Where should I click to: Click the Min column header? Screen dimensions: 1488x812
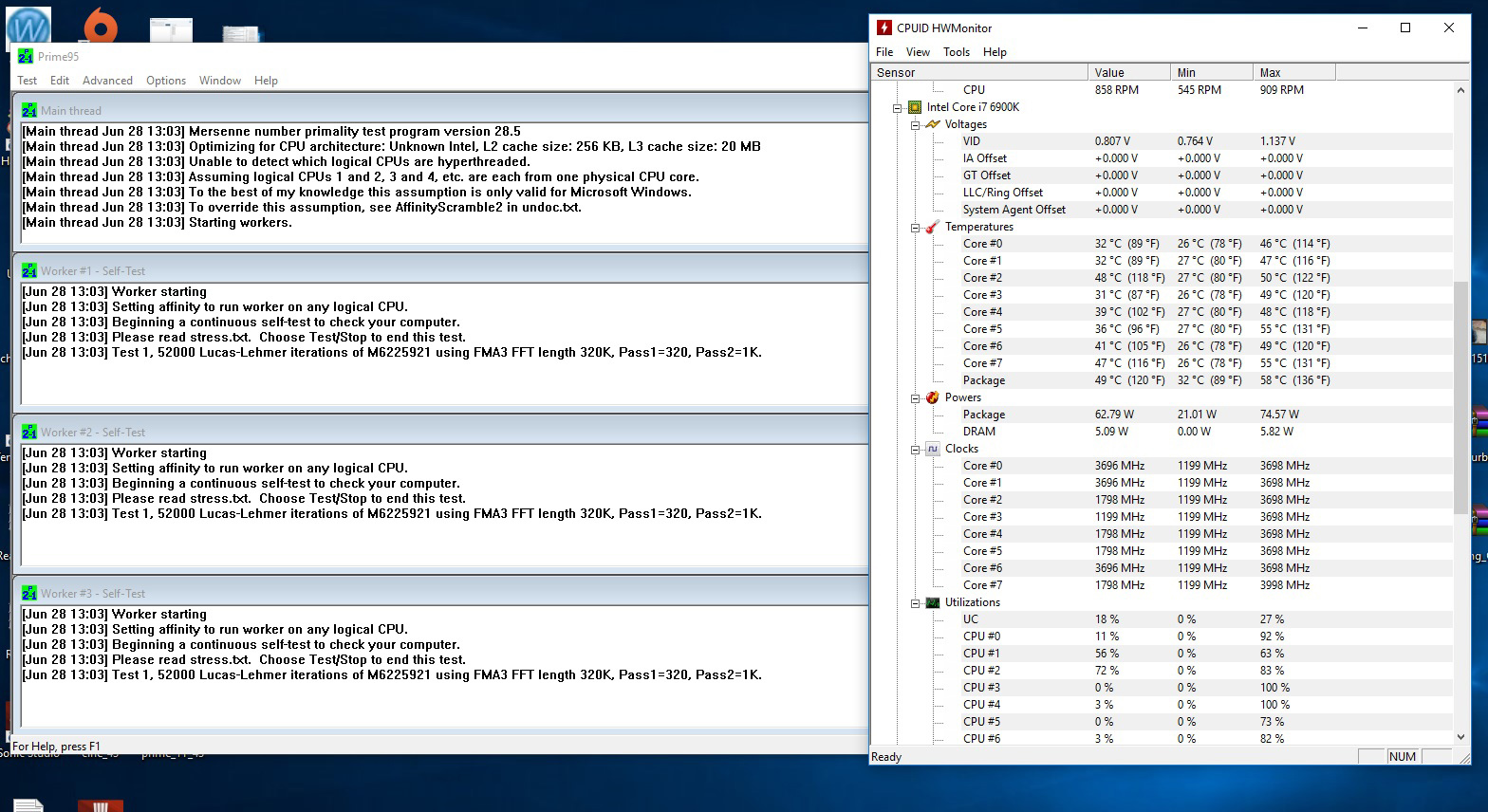[1212, 72]
